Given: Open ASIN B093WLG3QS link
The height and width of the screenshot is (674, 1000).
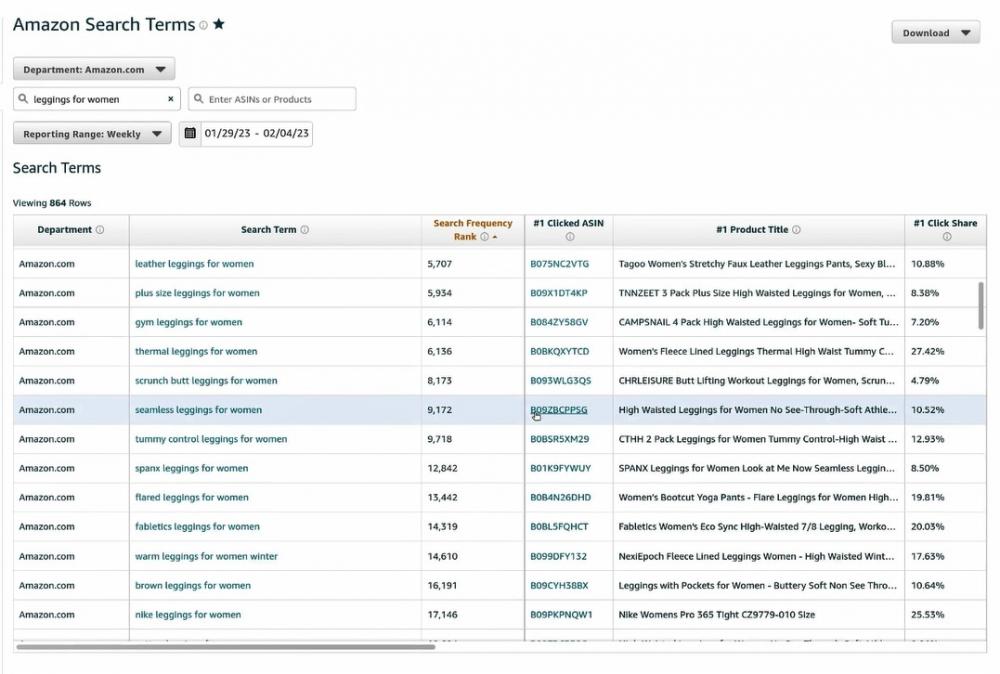Looking at the screenshot, I should (x=561, y=381).
